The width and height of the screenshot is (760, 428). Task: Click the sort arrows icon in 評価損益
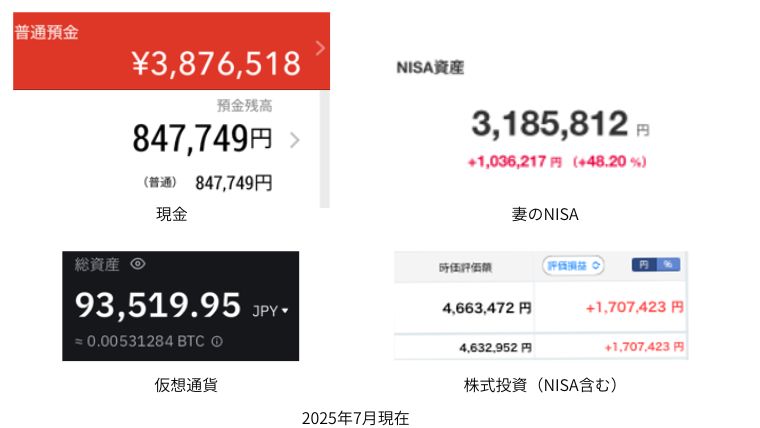click(x=596, y=266)
